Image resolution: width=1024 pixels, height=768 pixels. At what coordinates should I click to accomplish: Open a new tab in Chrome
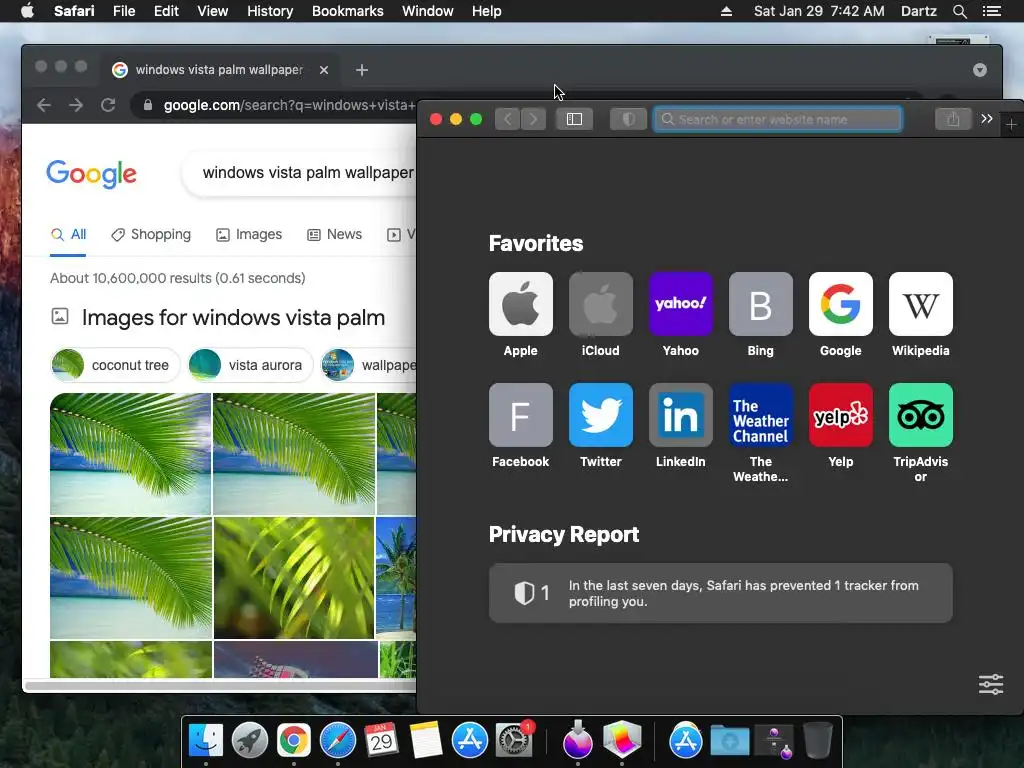(362, 70)
